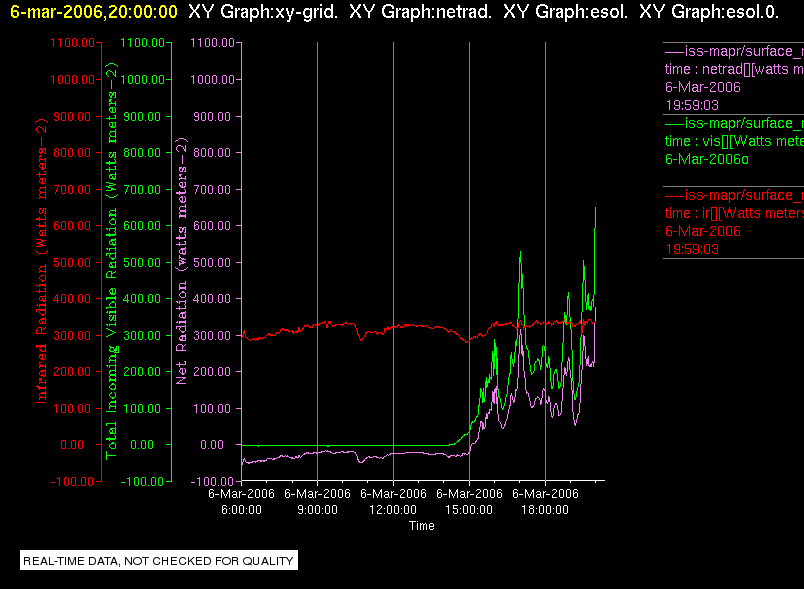Click the 'XY Graph:xy-grid.' title text
Viewport: 804px width, 589px height.
click(263, 12)
